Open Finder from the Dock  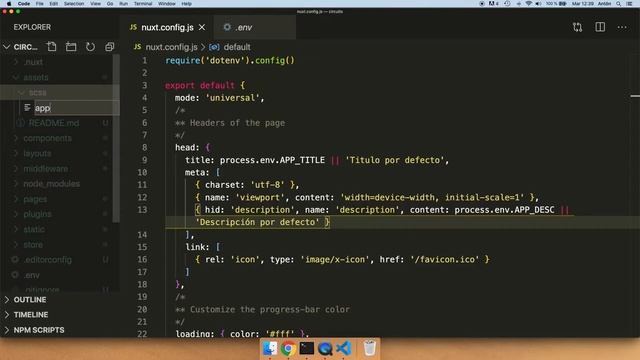(270, 348)
